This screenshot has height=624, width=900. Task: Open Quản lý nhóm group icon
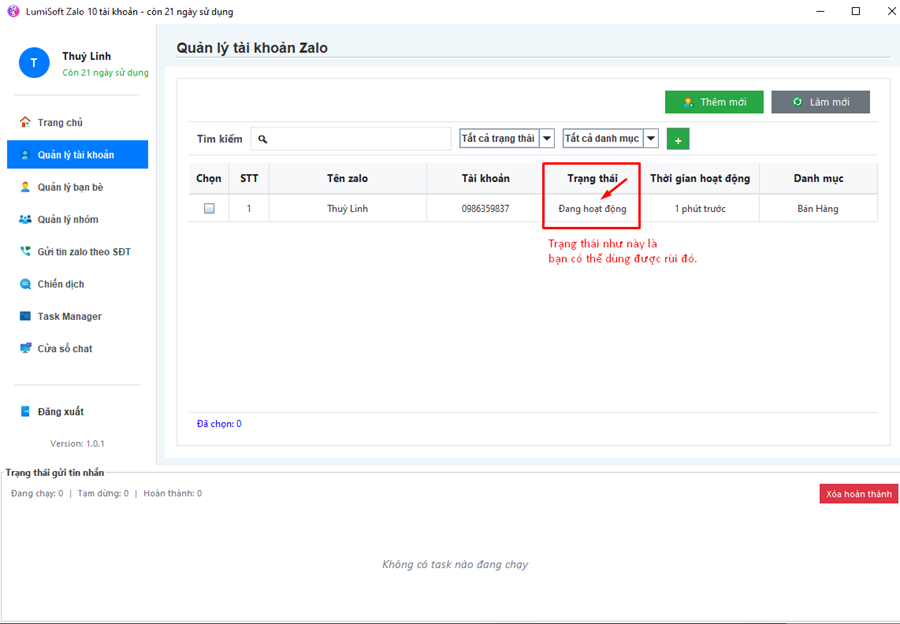pyautogui.click(x=25, y=219)
